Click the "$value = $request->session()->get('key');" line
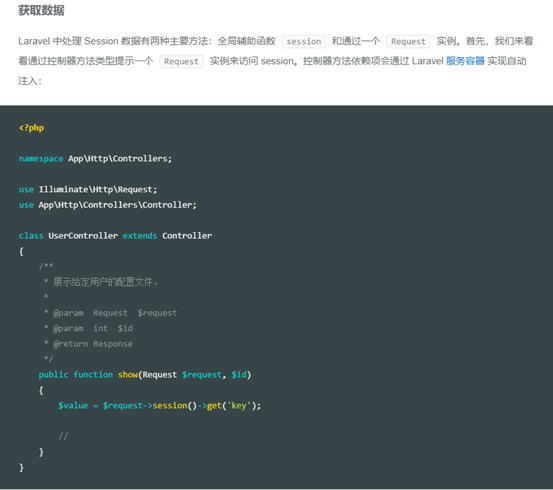The image size is (553, 490). [159, 406]
